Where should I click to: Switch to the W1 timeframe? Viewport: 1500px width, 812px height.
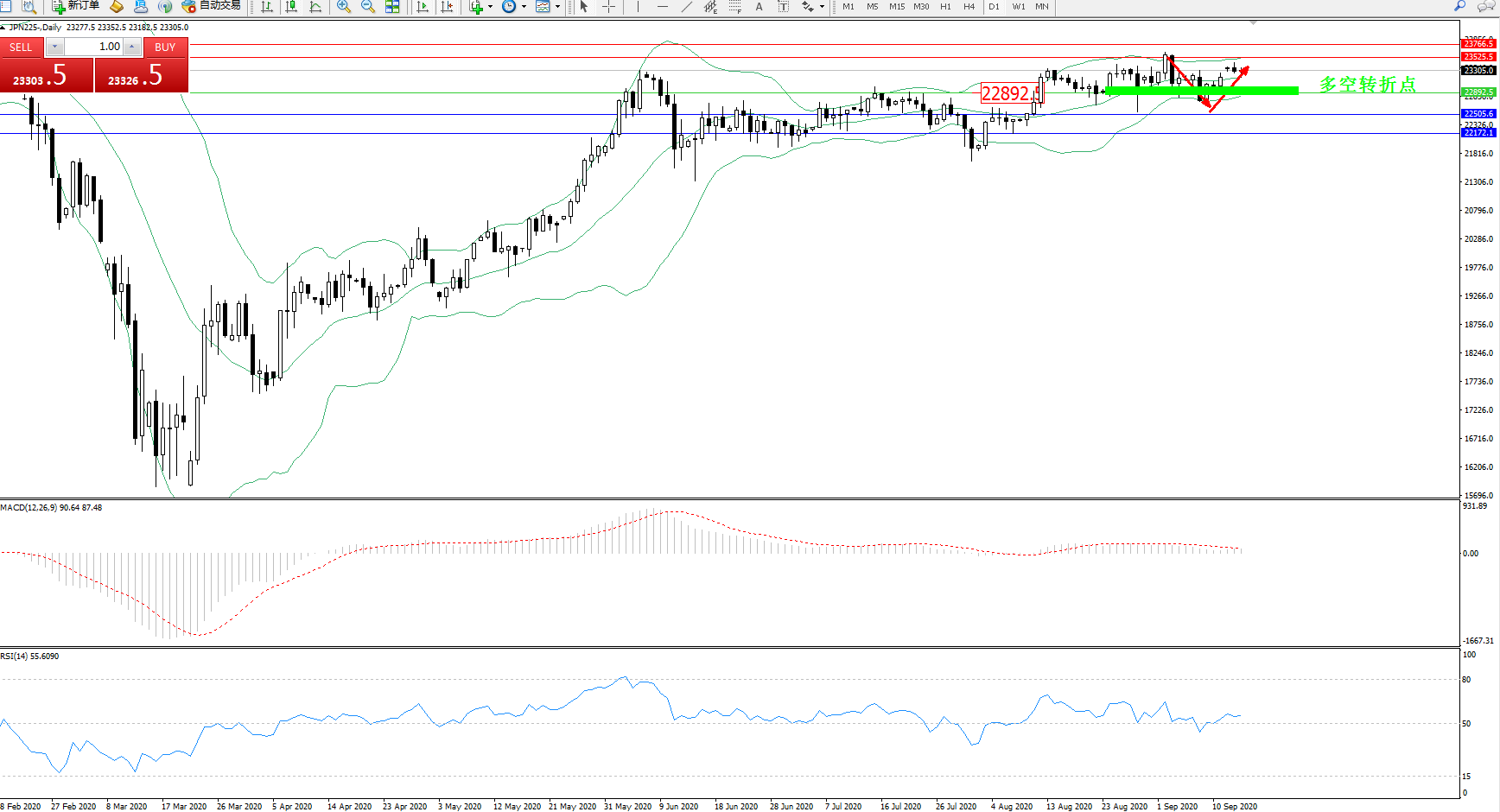(x=1019, y=6)
